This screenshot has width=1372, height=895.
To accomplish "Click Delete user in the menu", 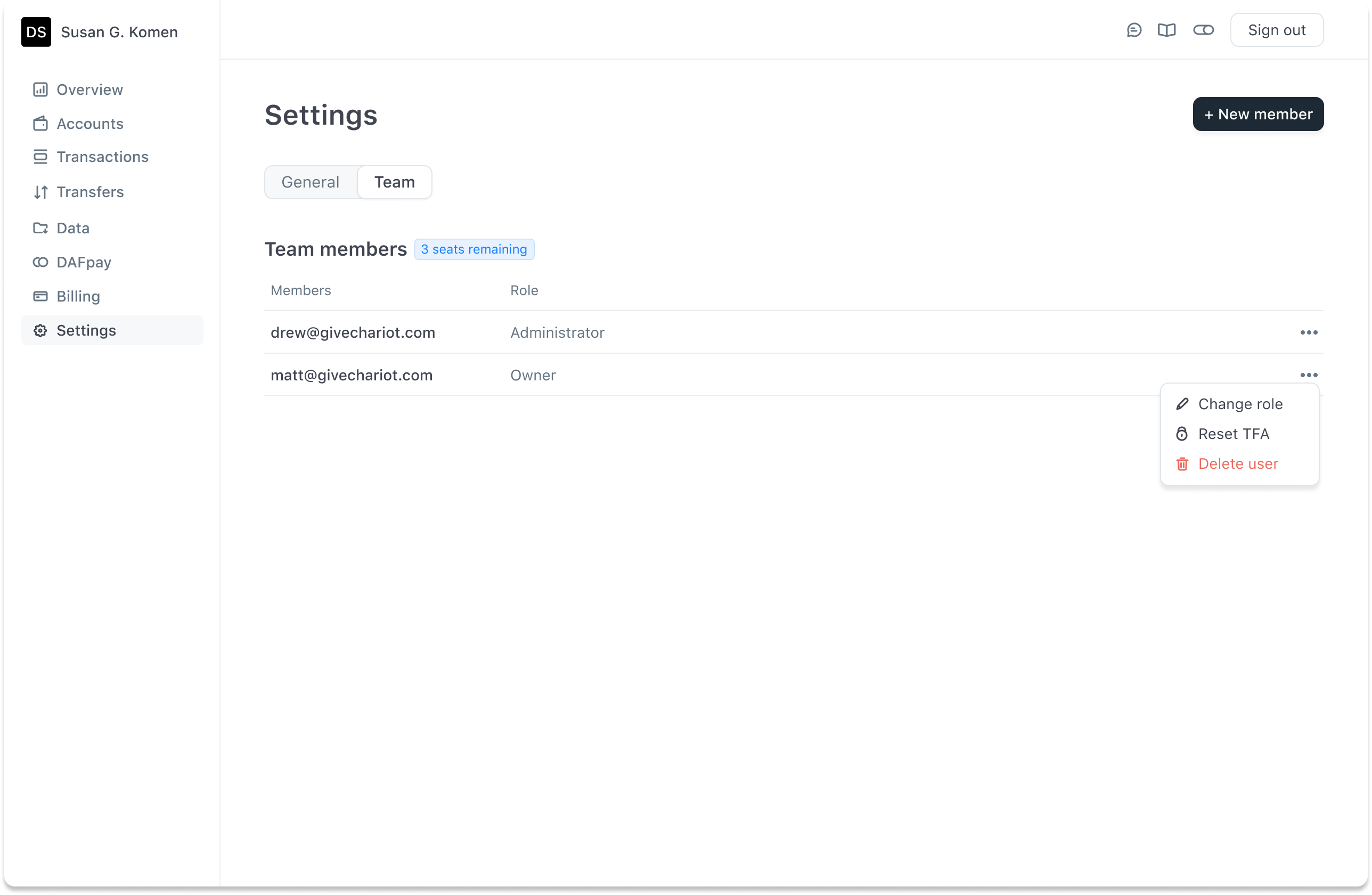I will (x=1237, y=464).
